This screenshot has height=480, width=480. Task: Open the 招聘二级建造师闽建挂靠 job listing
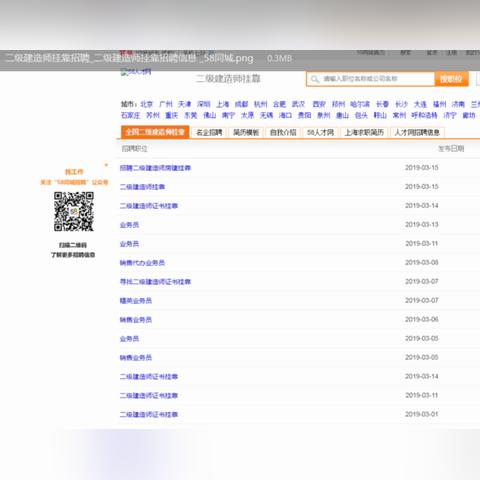pyautogui.click(x=155, y=168)
